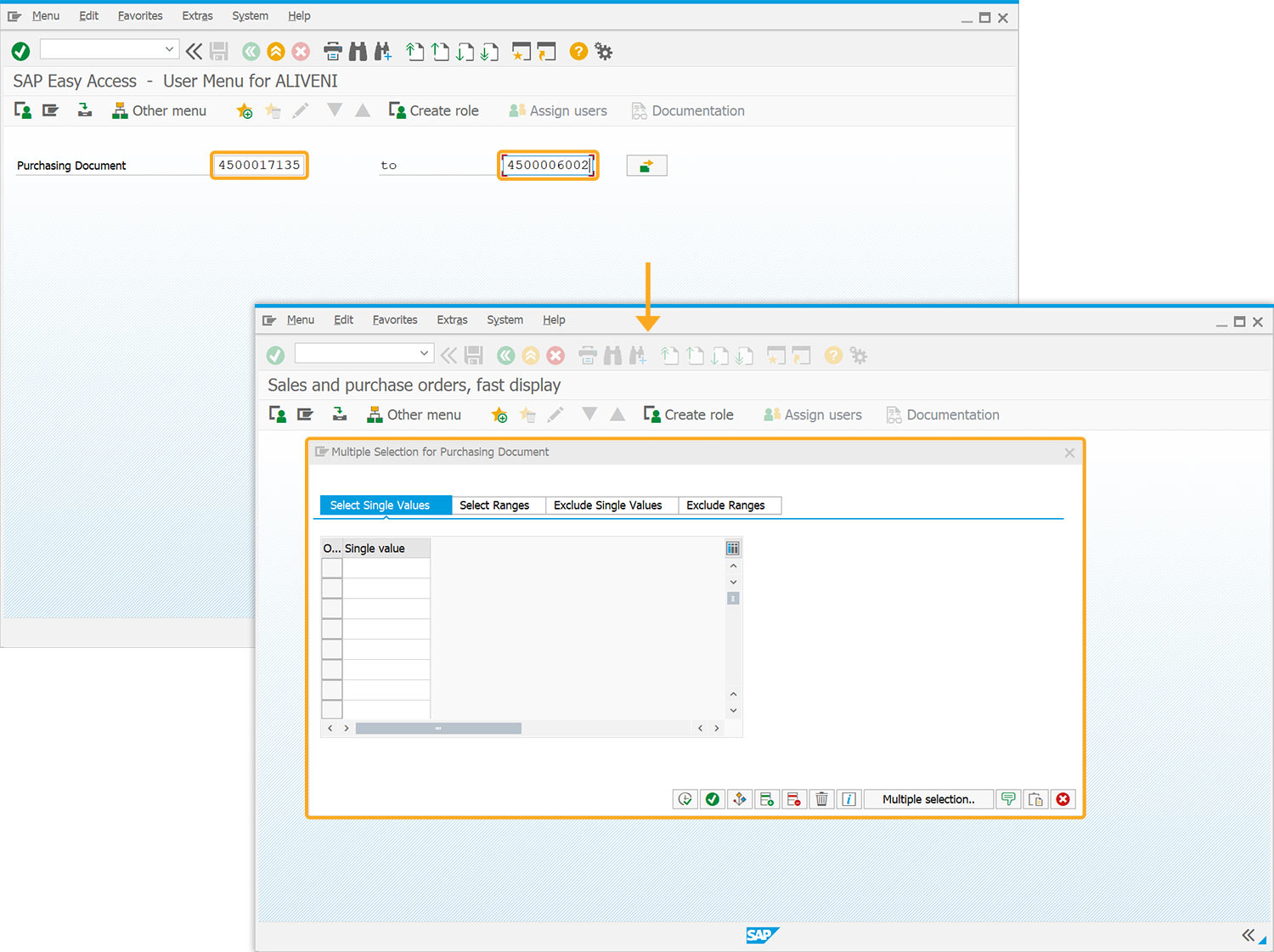Switch to the Exclude Single Values tab
This screenshot has height=952, width=1274.
pyautogui.click(x=612, y=505)
